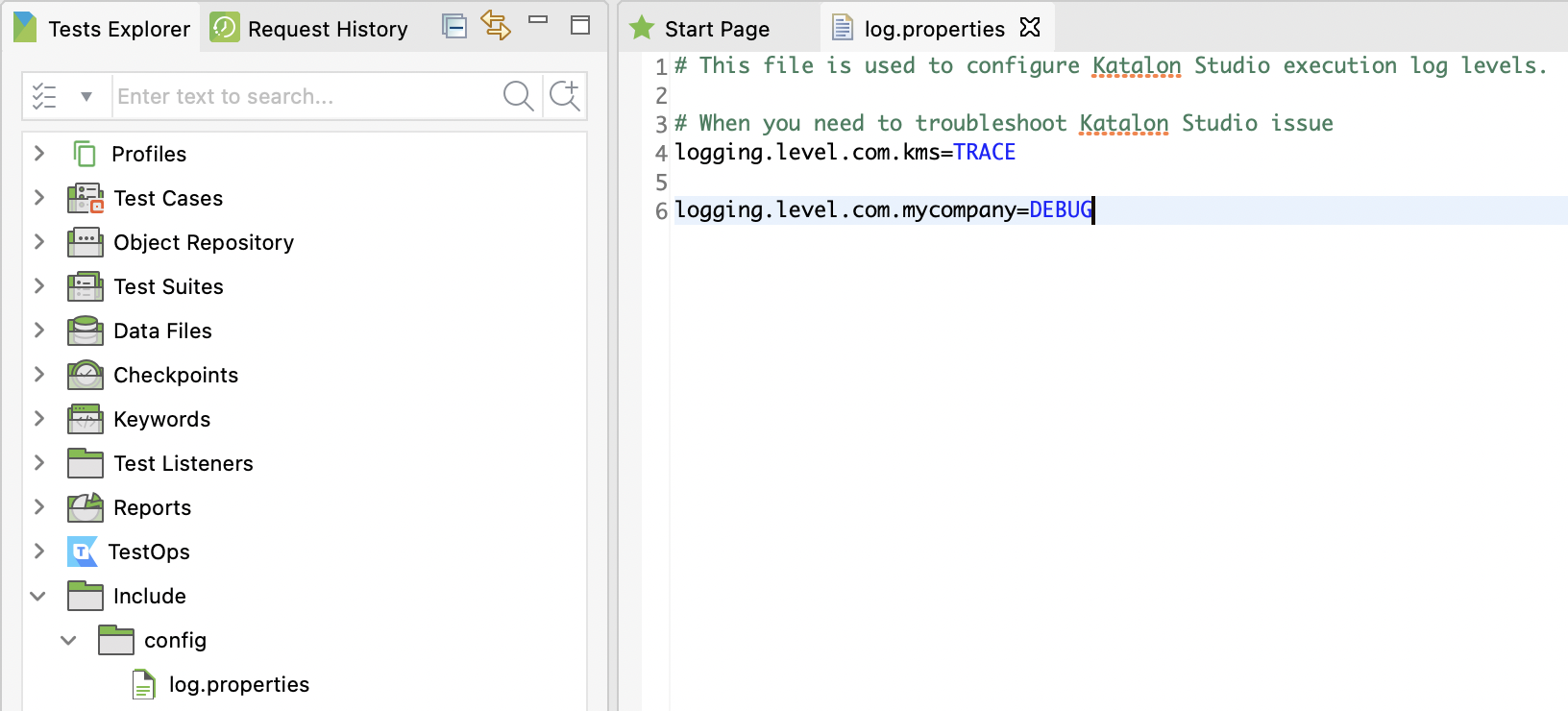Click the Data Files database icon
This screenshot has height=711, width=1568.
(x=86, y=331)
